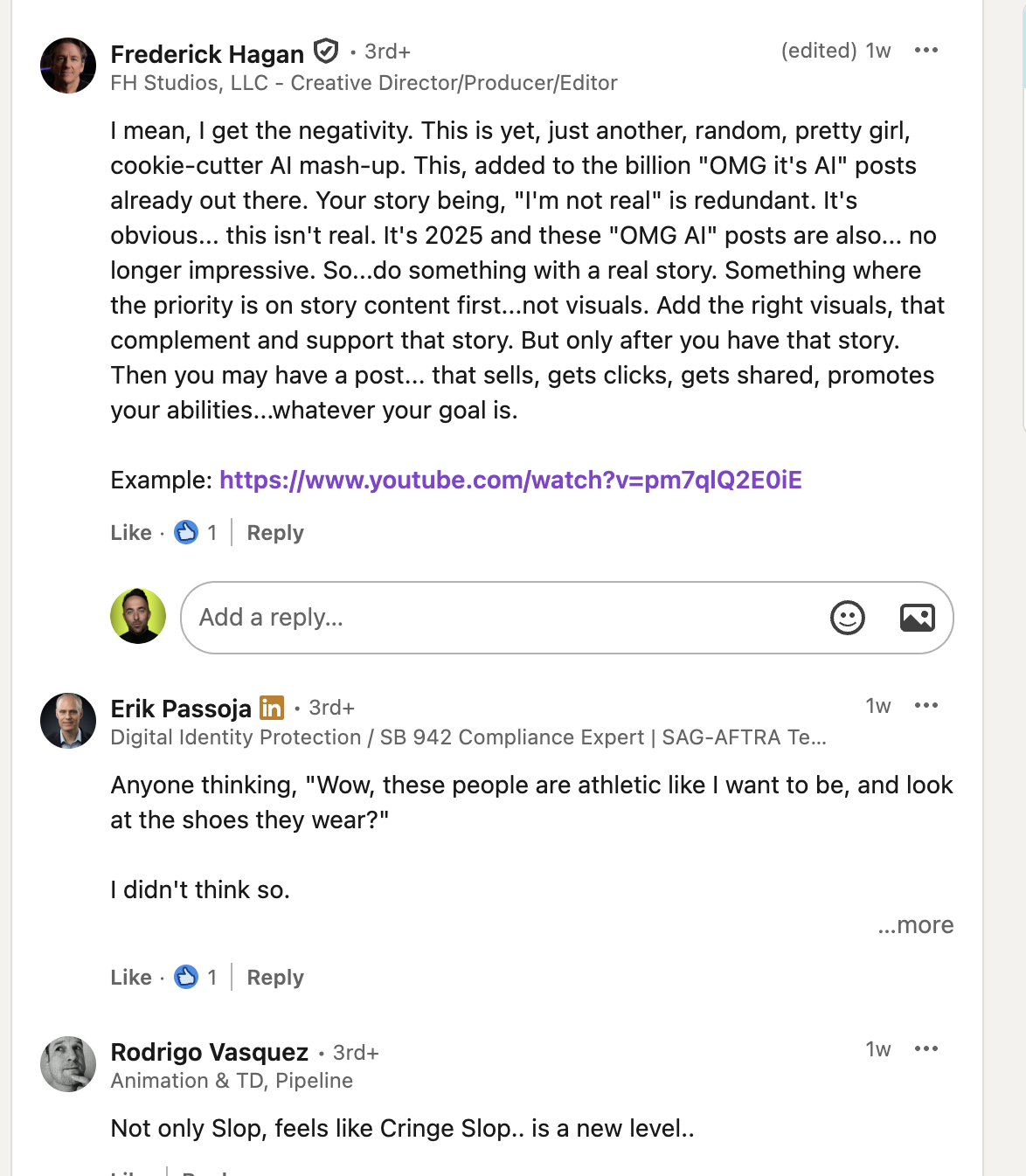Expand Erik's comment with …more
1026x1176 pixels.
click(916, 925)
